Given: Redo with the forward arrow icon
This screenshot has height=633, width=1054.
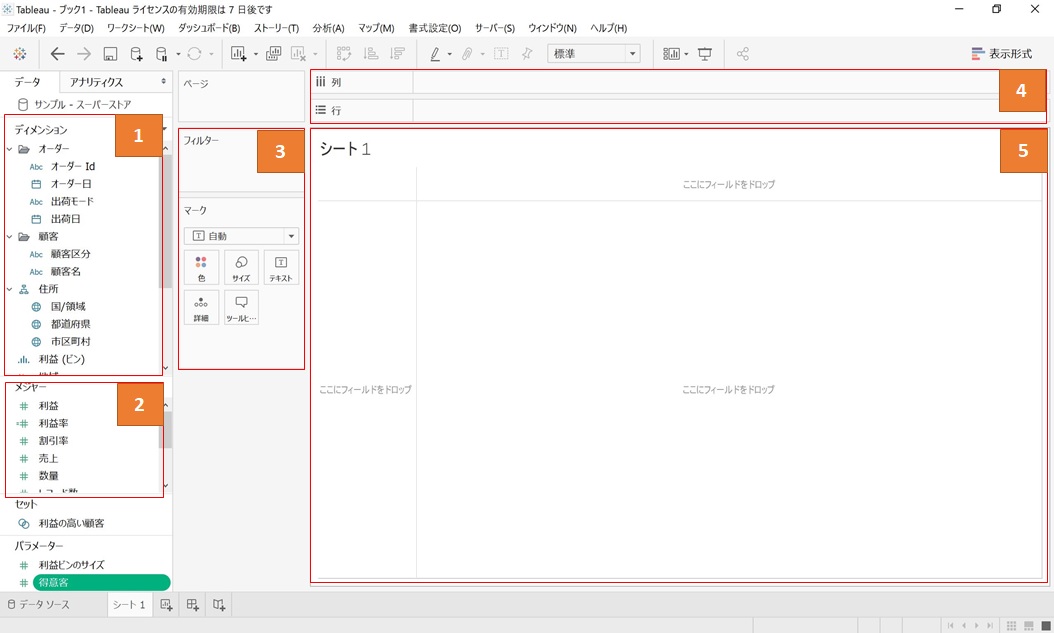Looking at the screenshot, I should coord(84,54).
